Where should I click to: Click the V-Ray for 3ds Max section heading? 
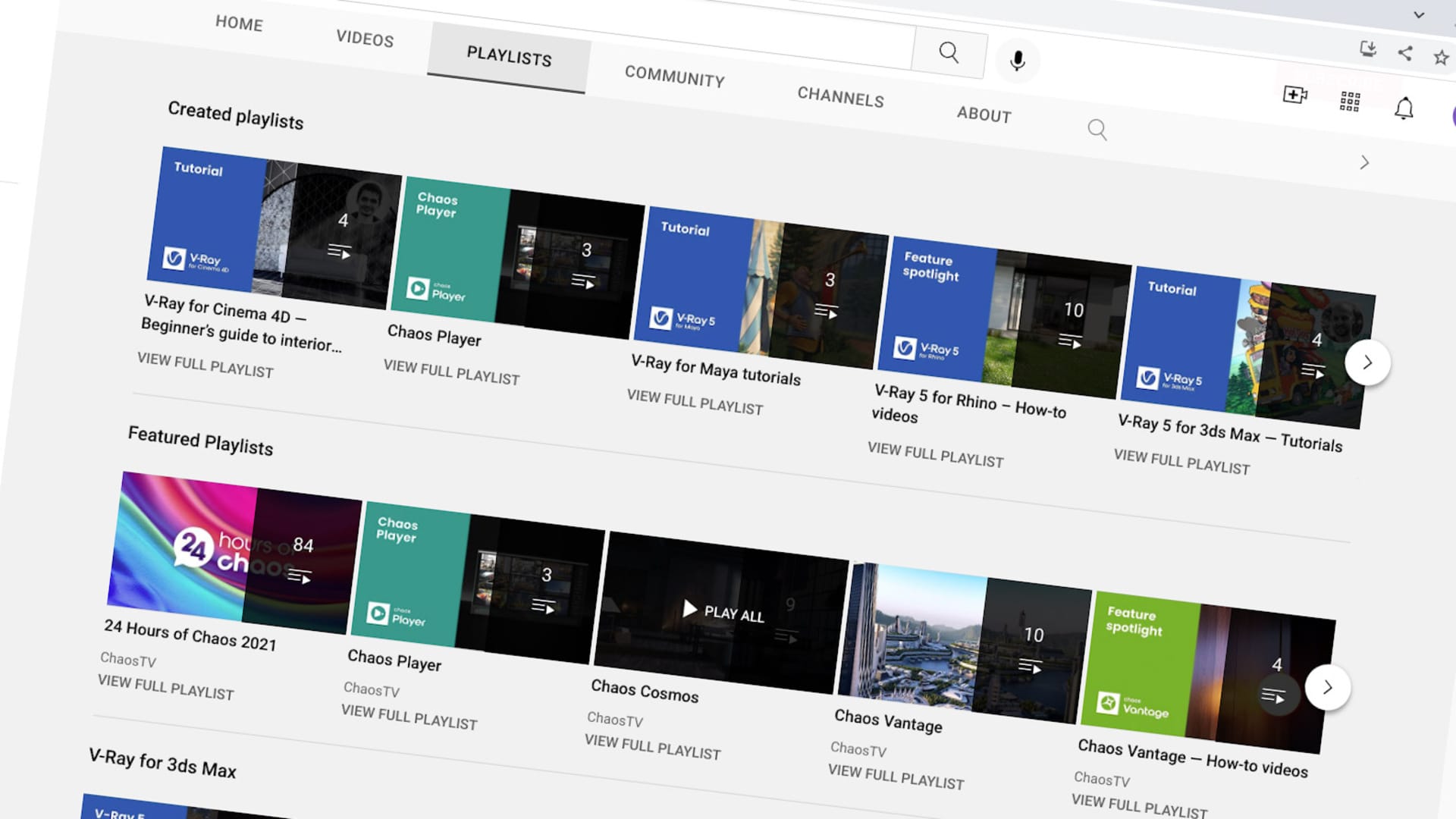(x=162, y=764)
